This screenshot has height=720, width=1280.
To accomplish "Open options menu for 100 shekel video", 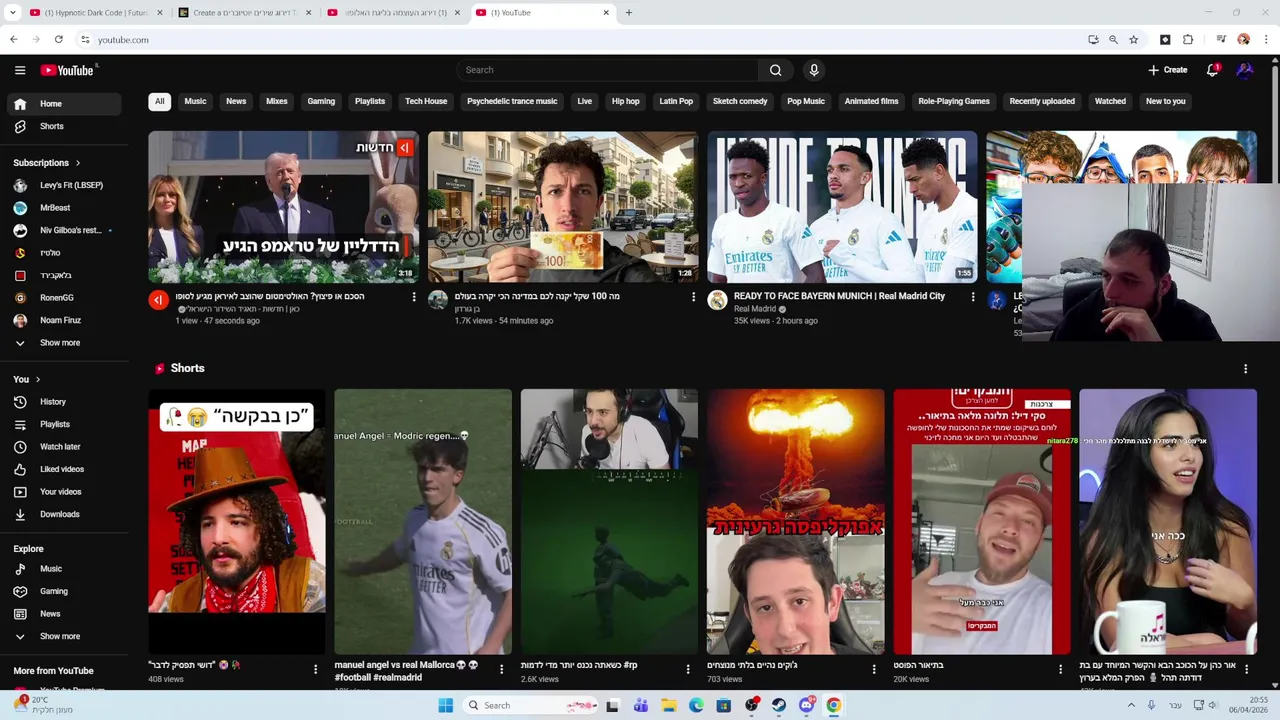I will coord(693,297).
